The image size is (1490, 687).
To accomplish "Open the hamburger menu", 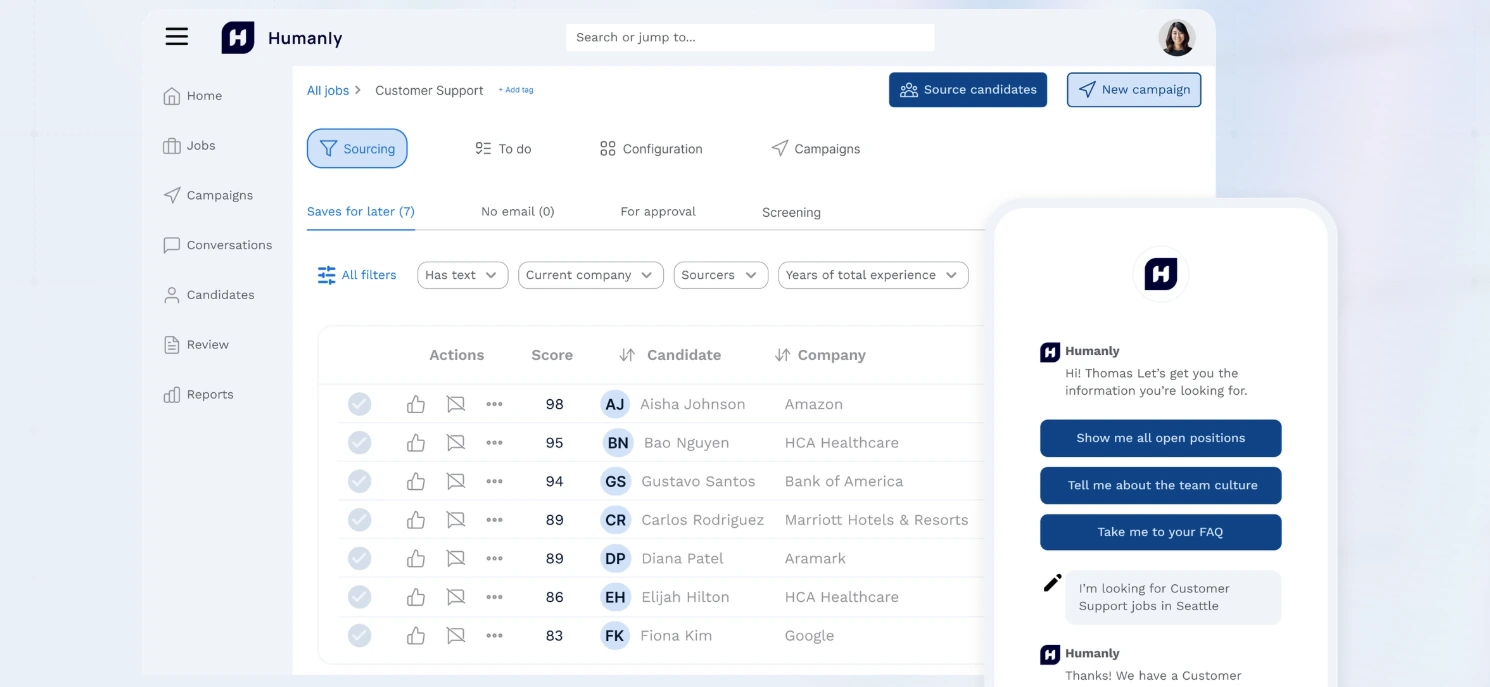I will (177, 37).
